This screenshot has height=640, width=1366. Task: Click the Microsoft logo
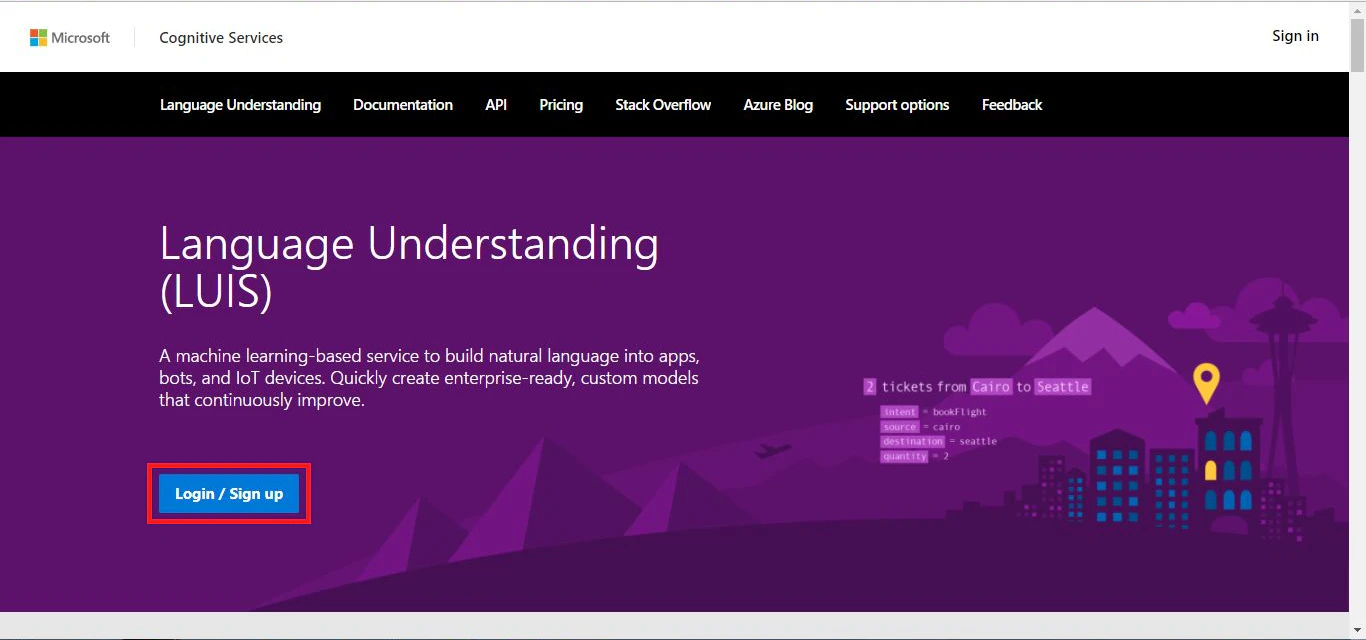coord(70,38)
